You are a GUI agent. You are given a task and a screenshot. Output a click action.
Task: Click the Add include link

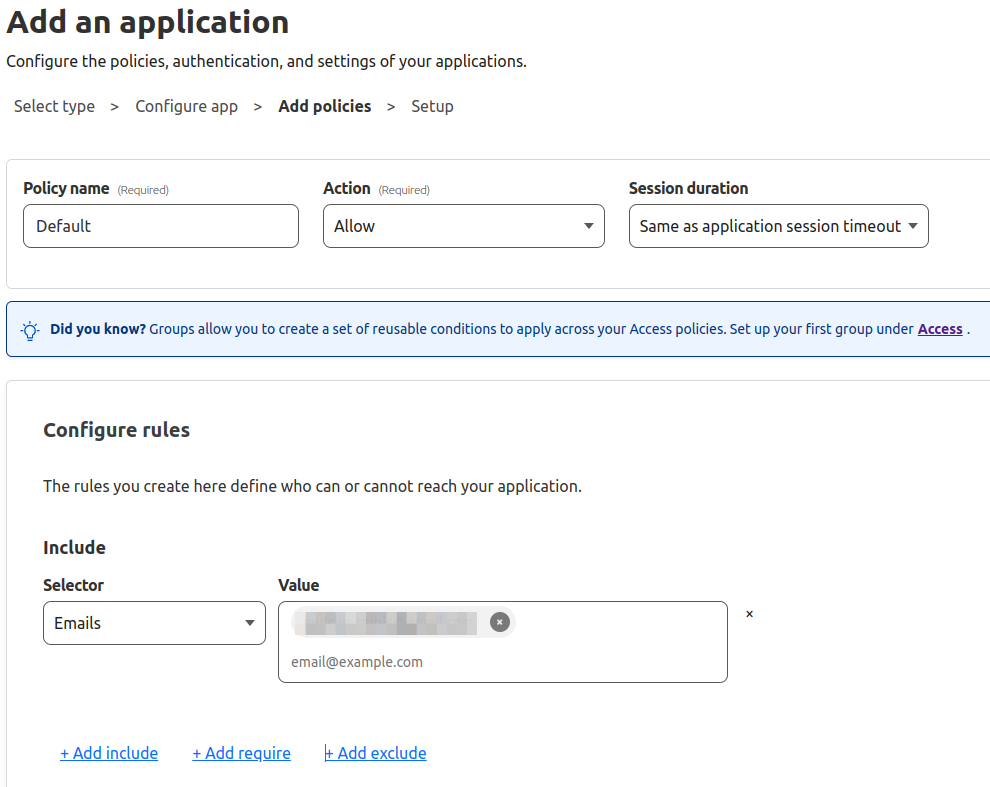point(109,753)
